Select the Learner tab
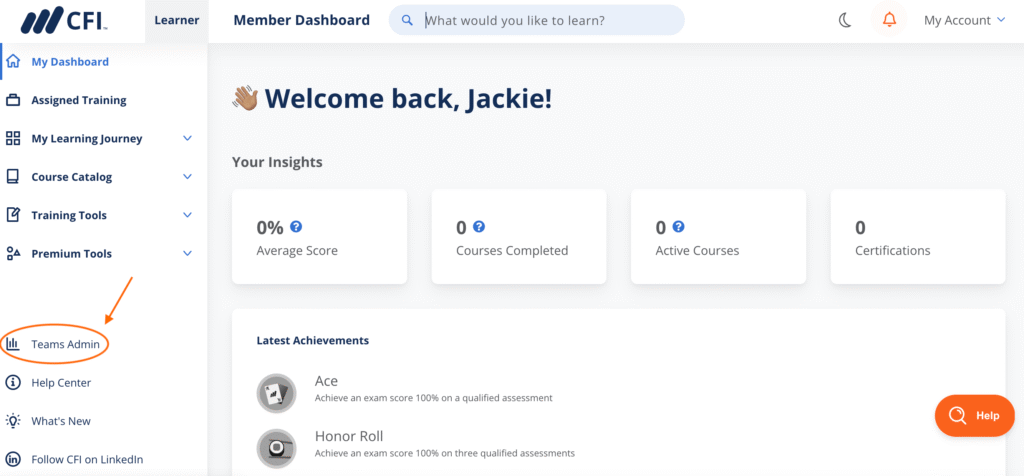 click(x=177, y=20)
